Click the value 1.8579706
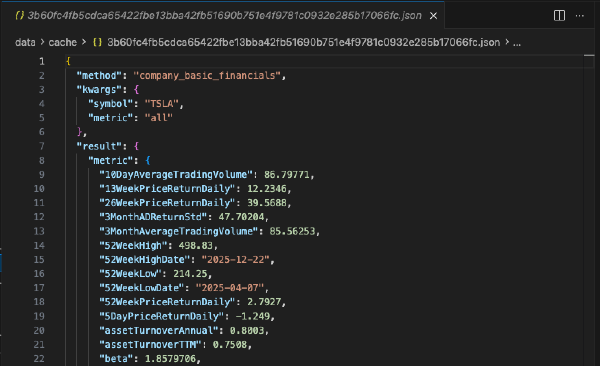This screenshot has height=366, width=600. coord(170,359)
